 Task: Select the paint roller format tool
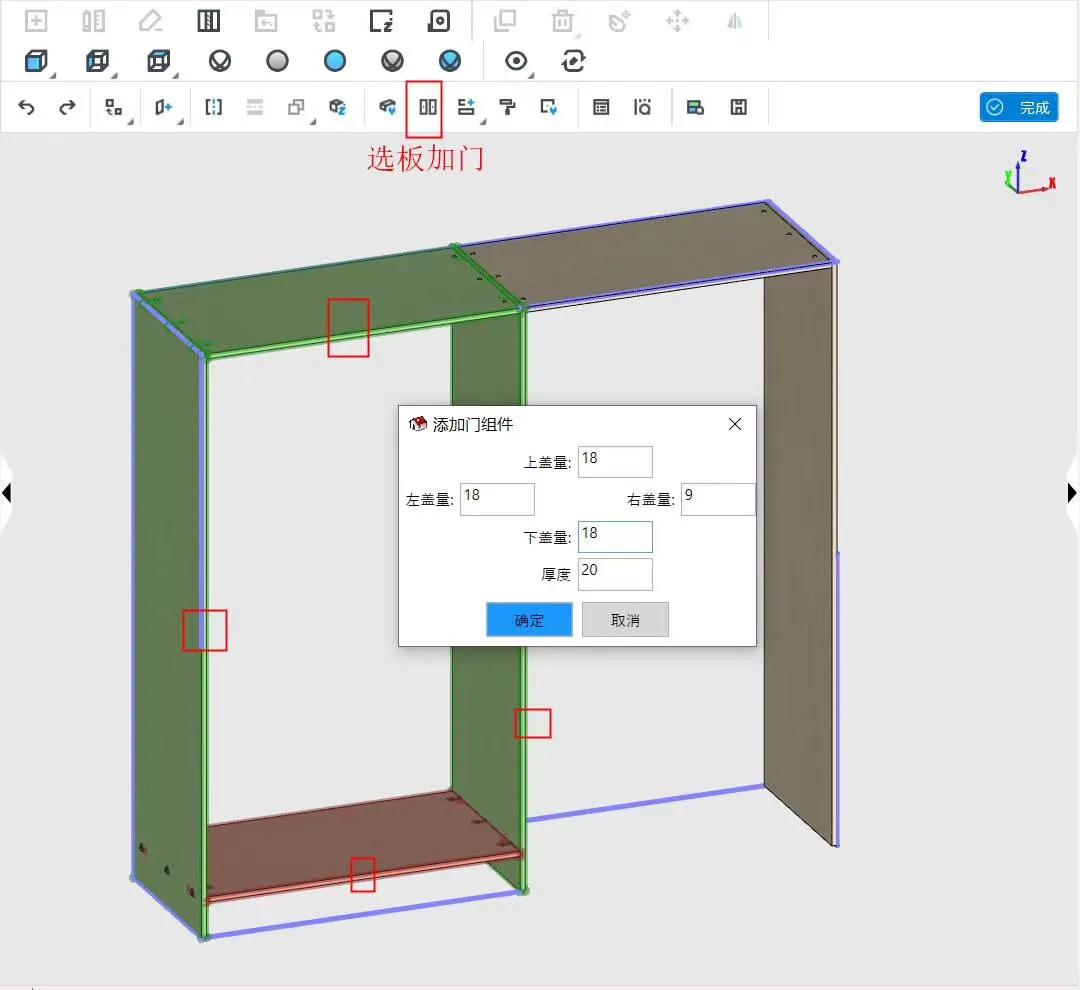(x=508, y=107)
